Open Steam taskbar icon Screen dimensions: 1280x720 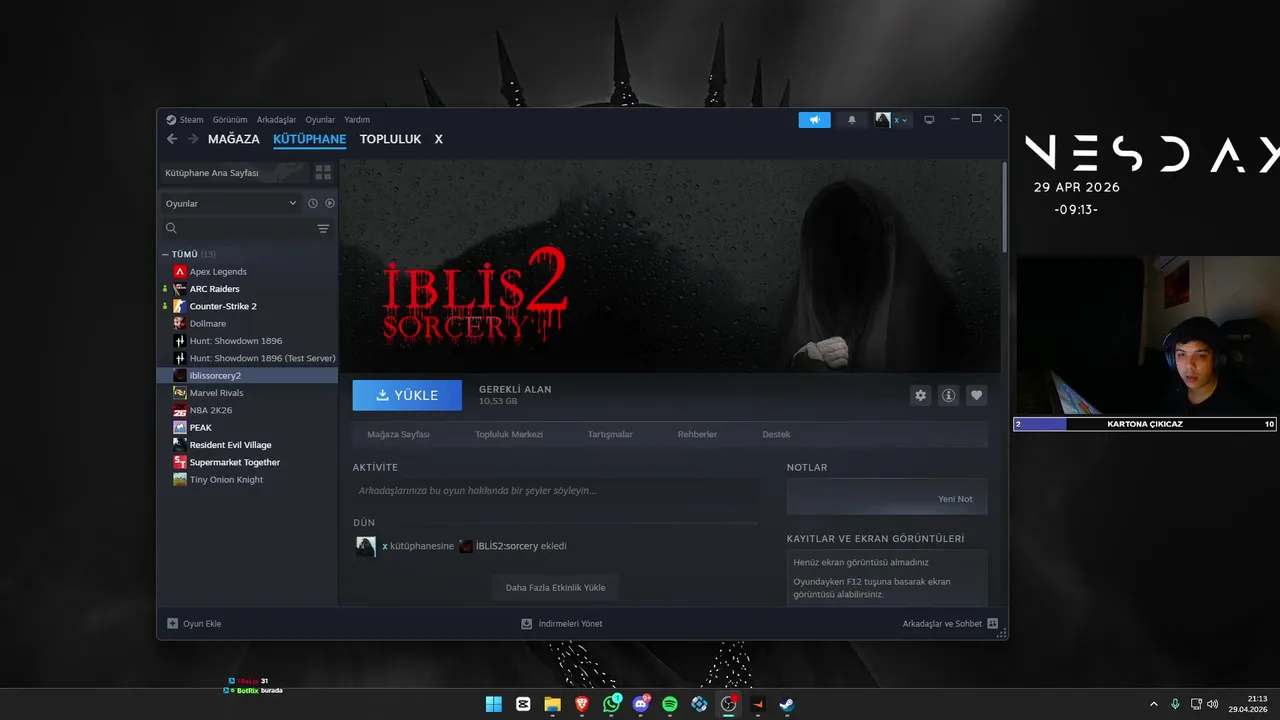787,704
